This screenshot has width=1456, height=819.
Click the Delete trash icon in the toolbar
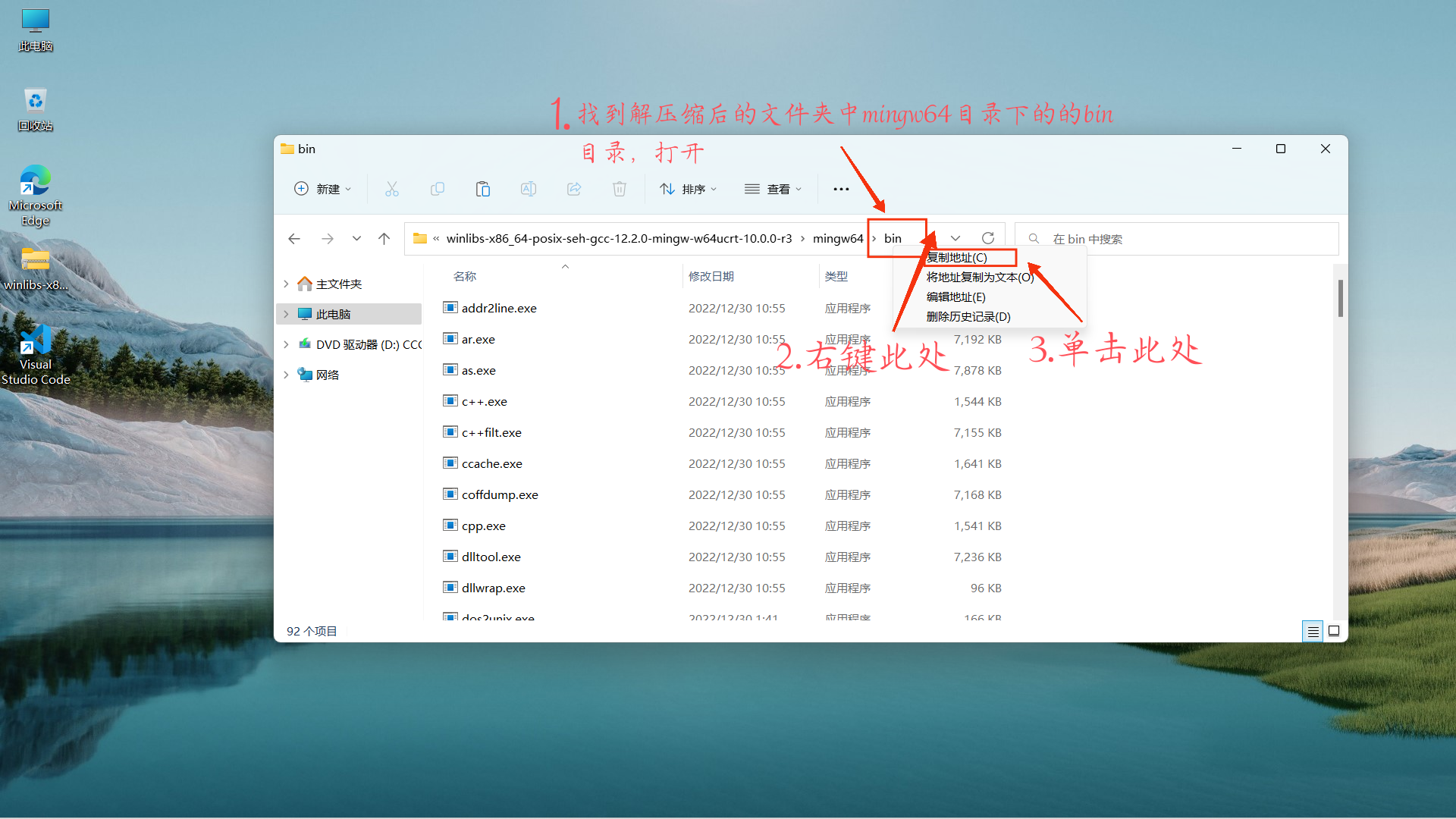pyautogui.click(x=620, y=189)
